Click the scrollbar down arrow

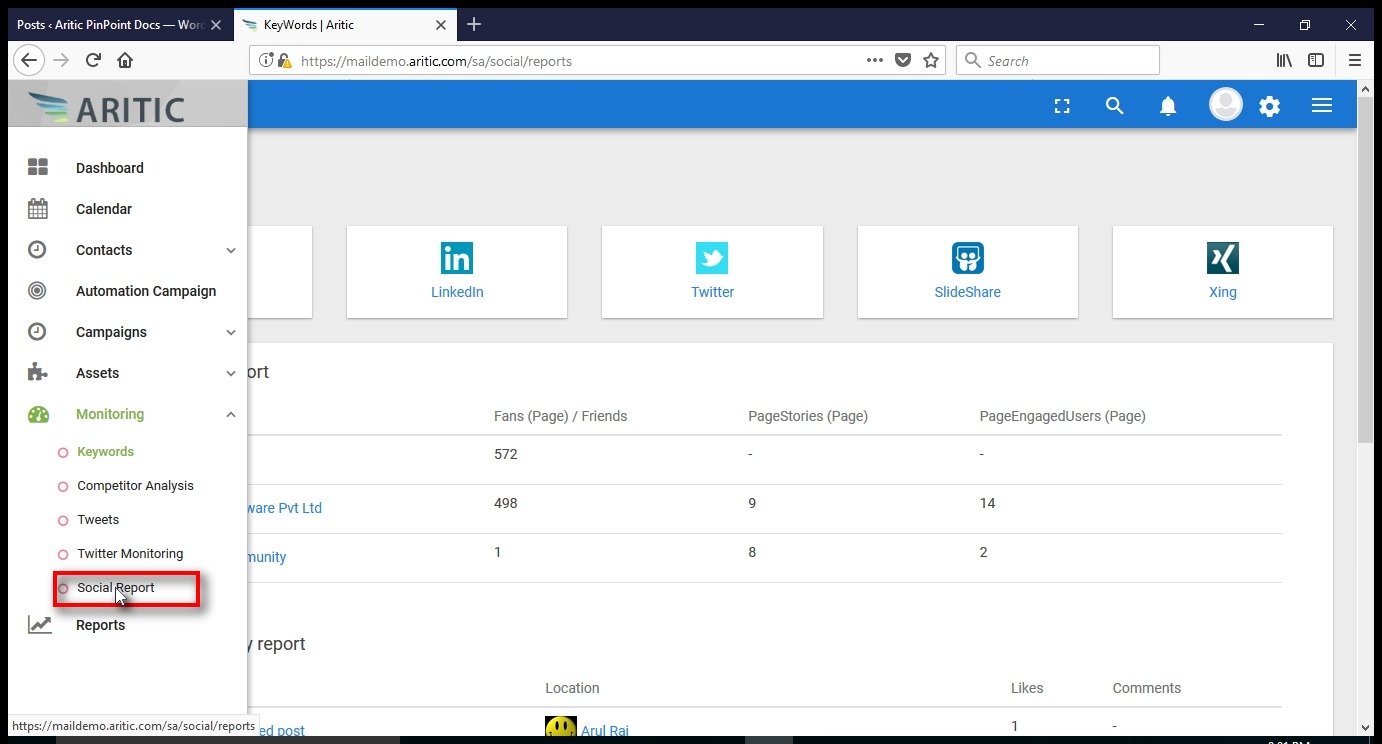(1366, 728)
